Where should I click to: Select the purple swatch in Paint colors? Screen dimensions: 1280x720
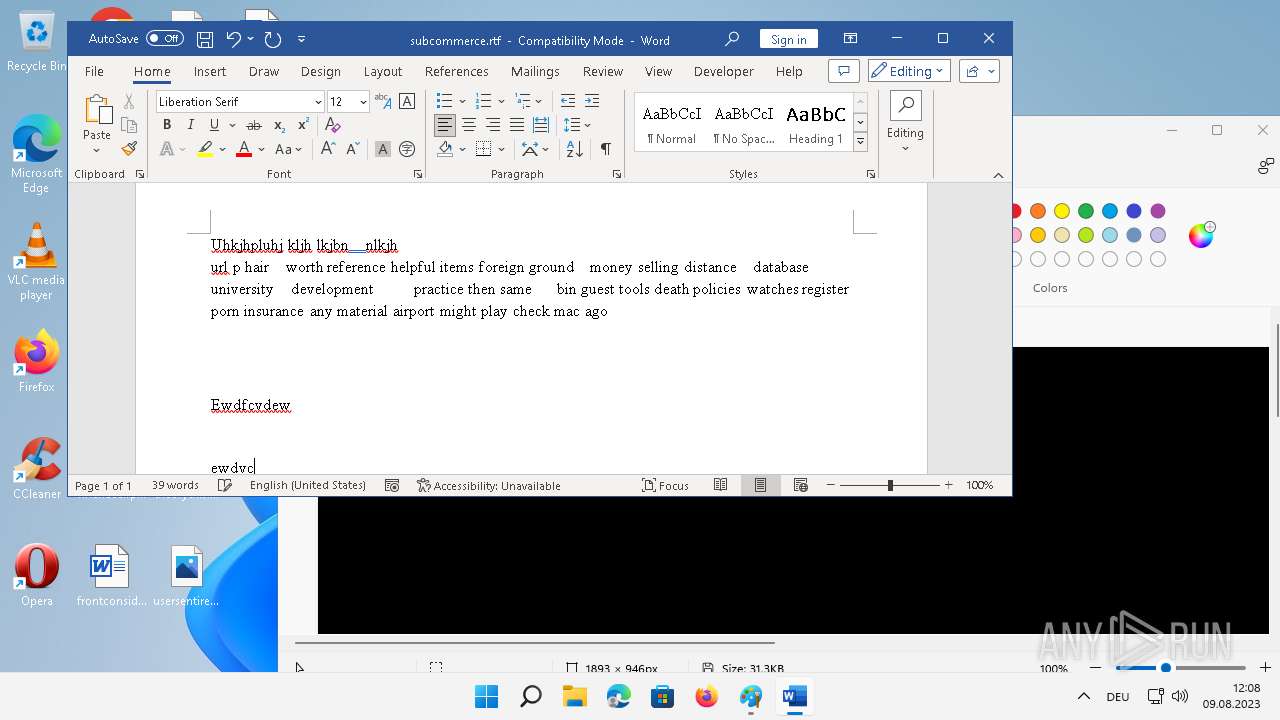[1158, 211]
